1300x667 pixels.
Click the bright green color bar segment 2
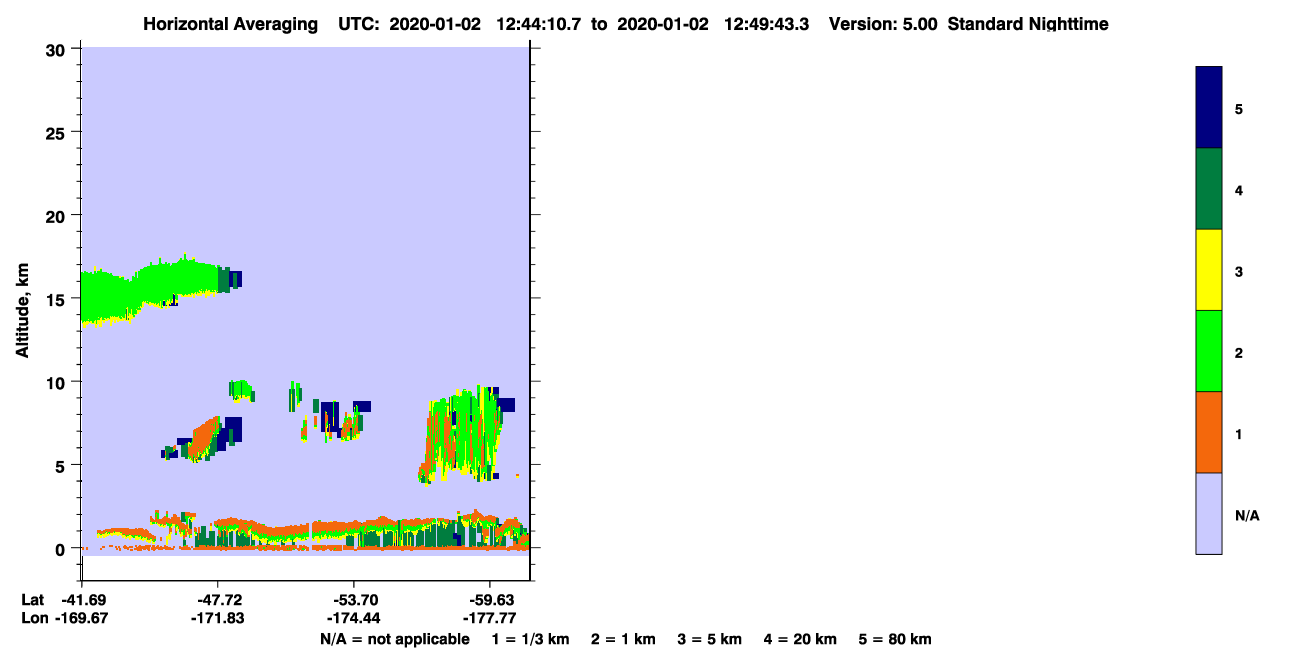[x=1209, y=351]
